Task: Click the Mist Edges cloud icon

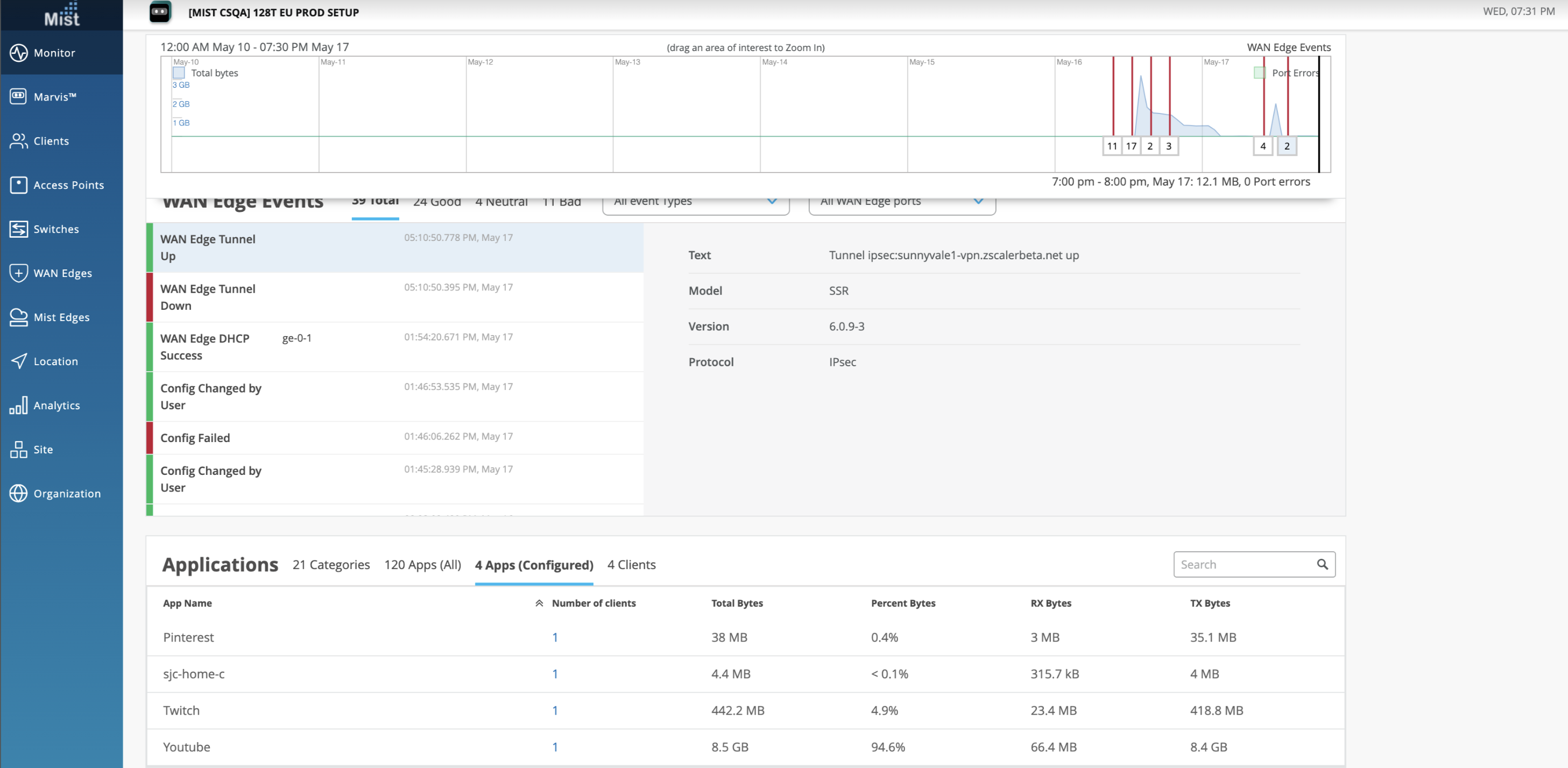Action: pos(18,317)
